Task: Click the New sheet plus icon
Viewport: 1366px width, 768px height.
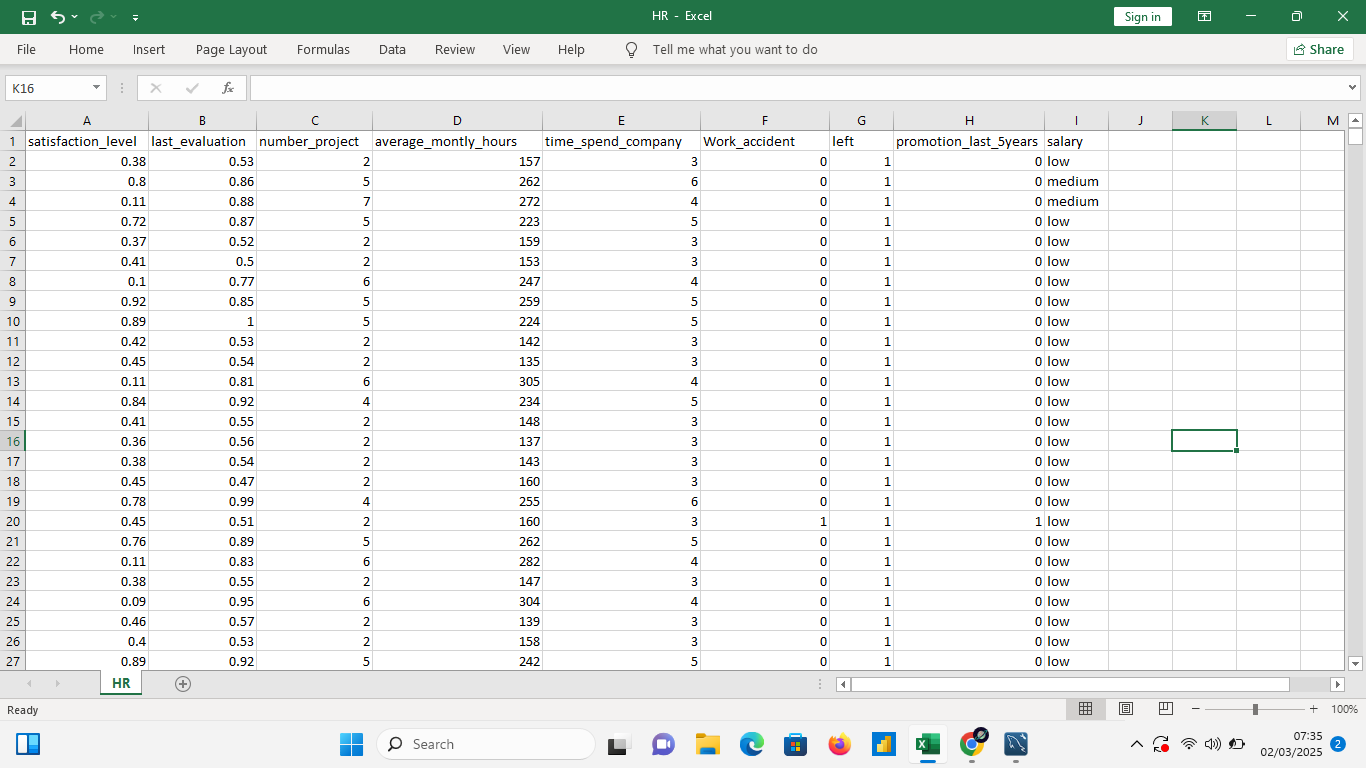Action: pyautogui.click(x=182, y=684)
